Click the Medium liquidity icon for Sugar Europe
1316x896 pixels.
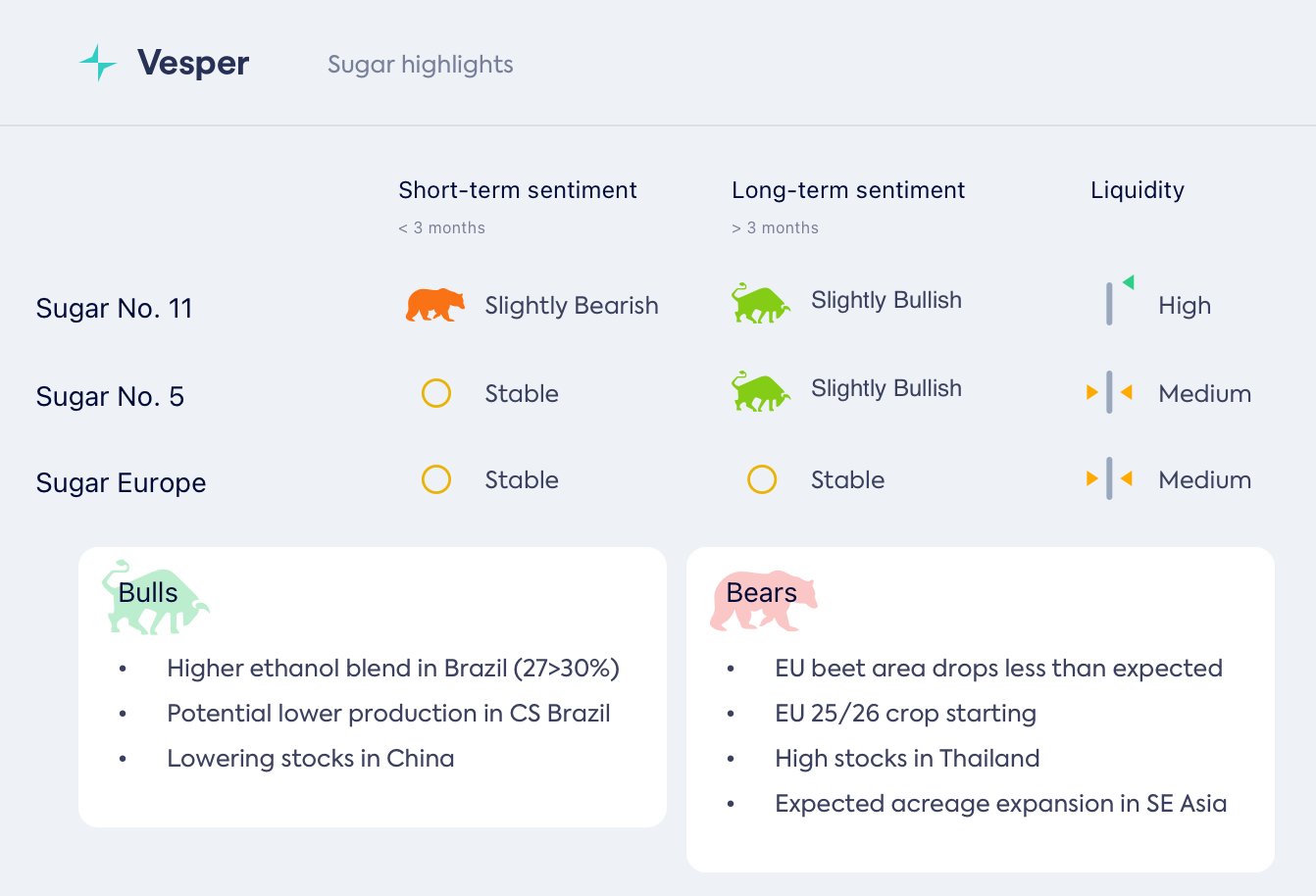pyautogui.click(x=1109, y=479)
